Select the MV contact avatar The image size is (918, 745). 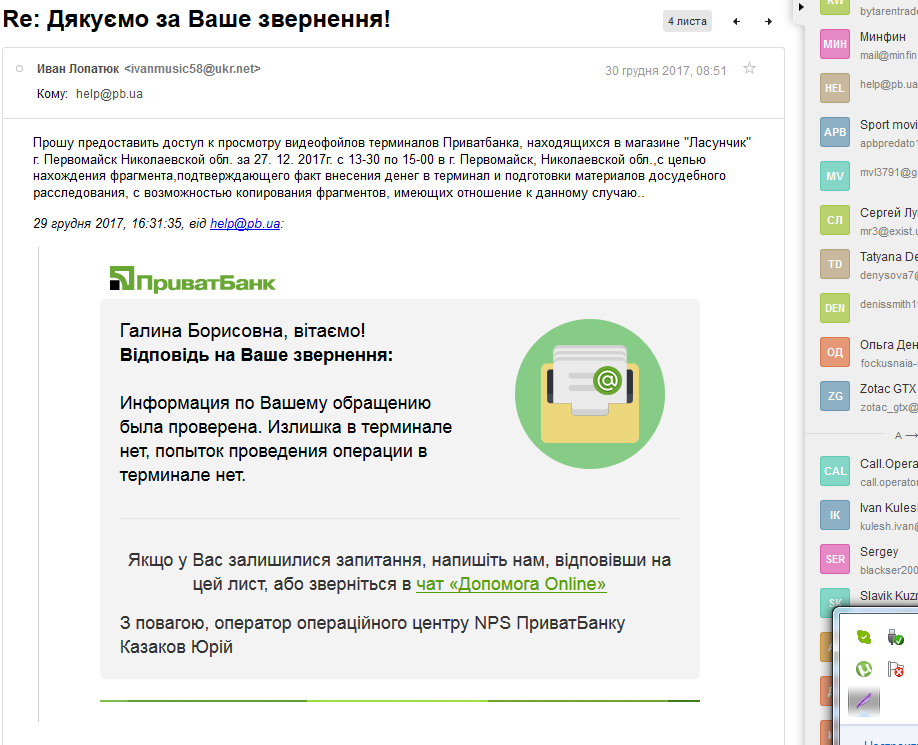point(835,177)
